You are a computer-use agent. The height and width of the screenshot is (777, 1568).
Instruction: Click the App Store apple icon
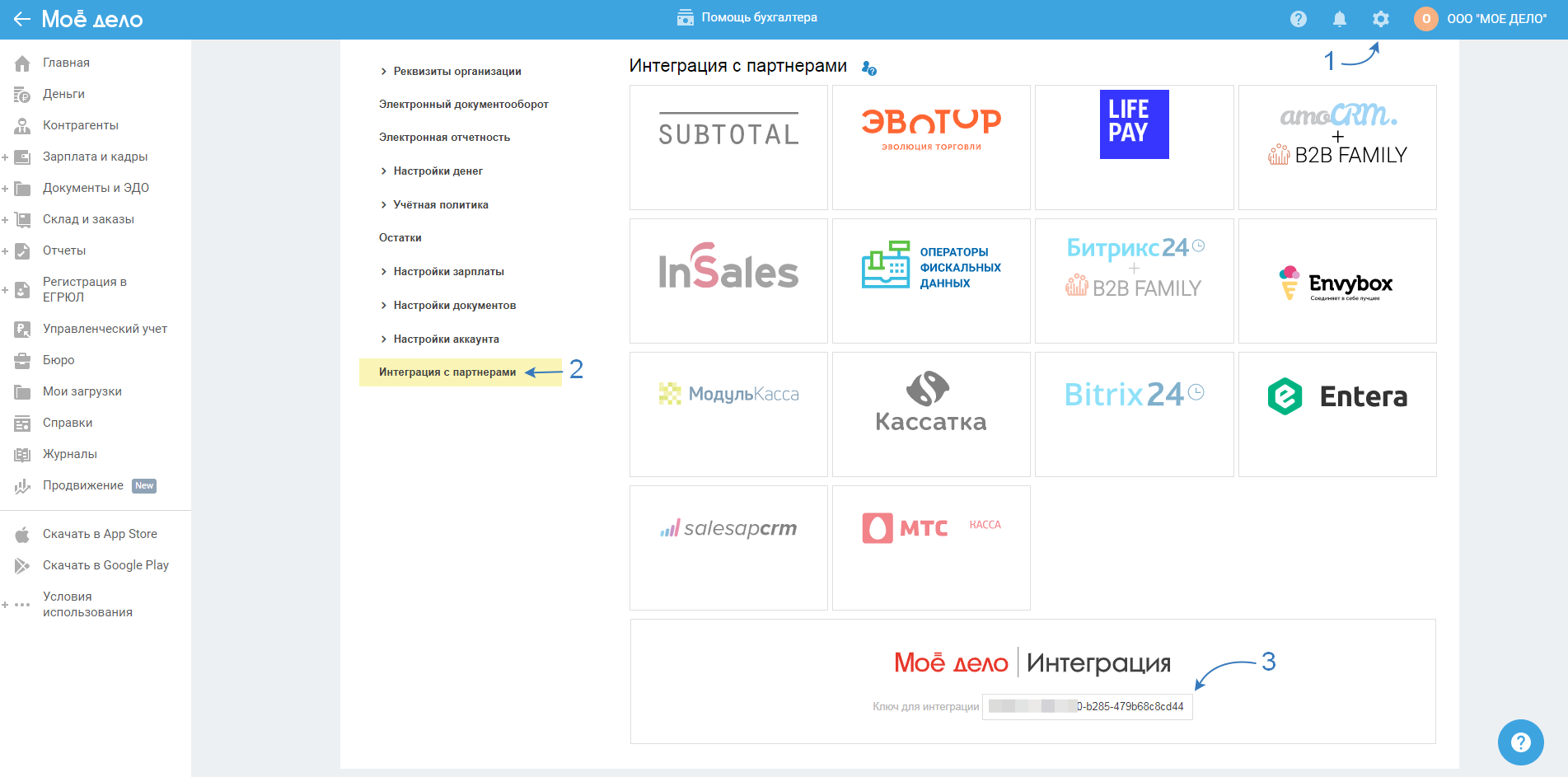22,535
